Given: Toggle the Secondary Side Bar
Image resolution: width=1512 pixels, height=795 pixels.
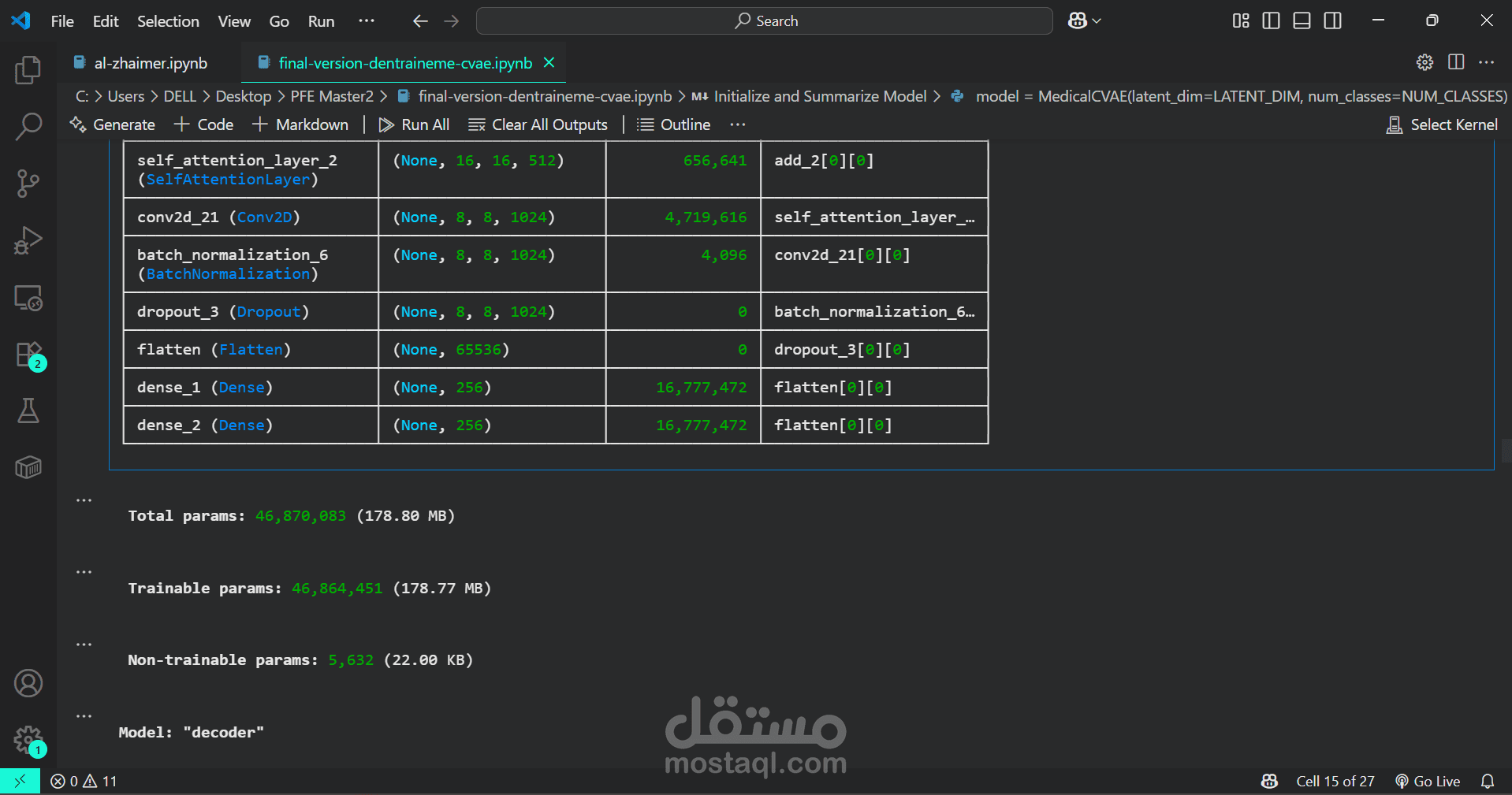Looking at the screenshot, I should click(x=1333, y=21).
